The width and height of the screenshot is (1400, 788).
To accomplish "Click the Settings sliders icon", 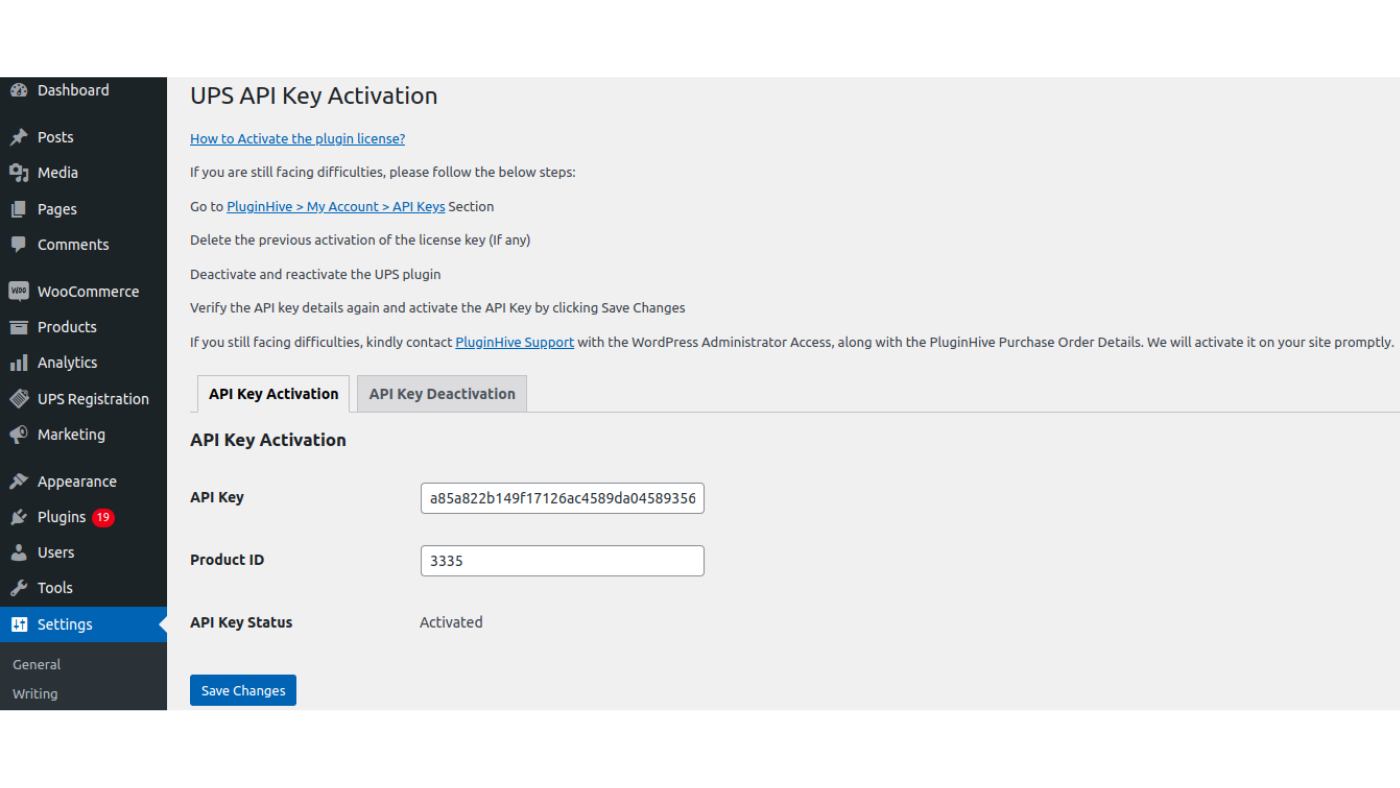I will pyautogui.click(x=19, y=624).
